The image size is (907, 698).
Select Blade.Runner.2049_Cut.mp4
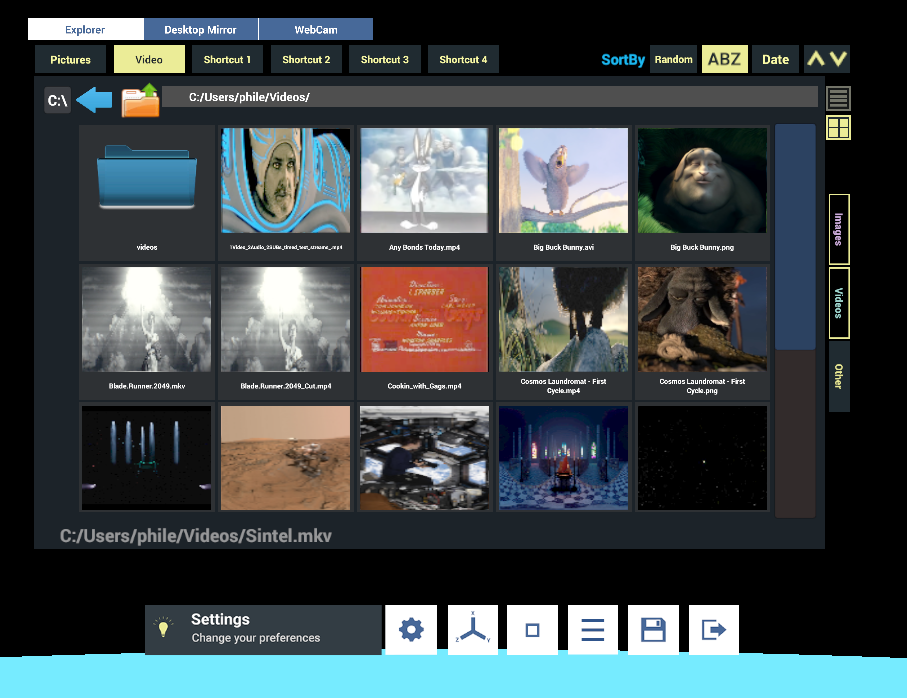coord(286,332)
